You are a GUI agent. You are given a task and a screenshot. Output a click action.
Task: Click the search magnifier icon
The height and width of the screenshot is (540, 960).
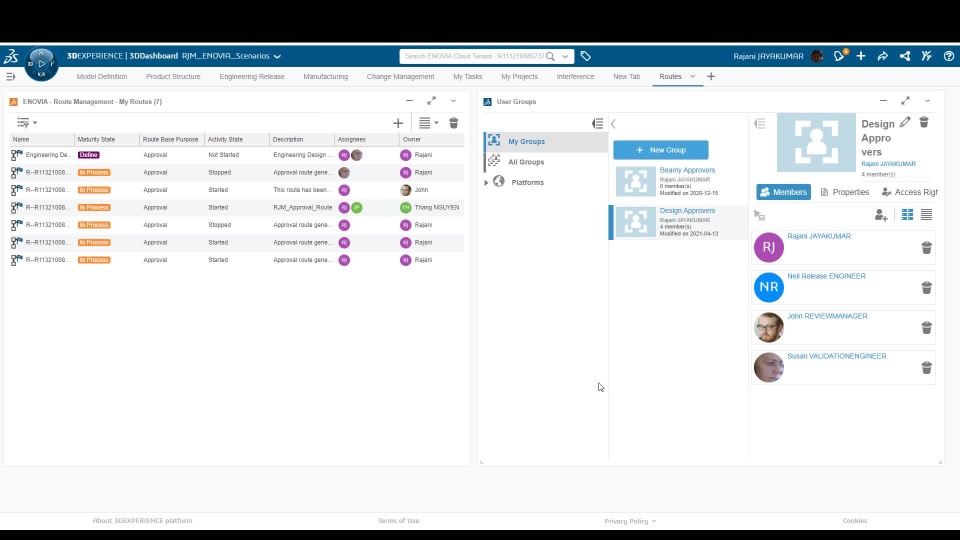[x=550, y=56]
